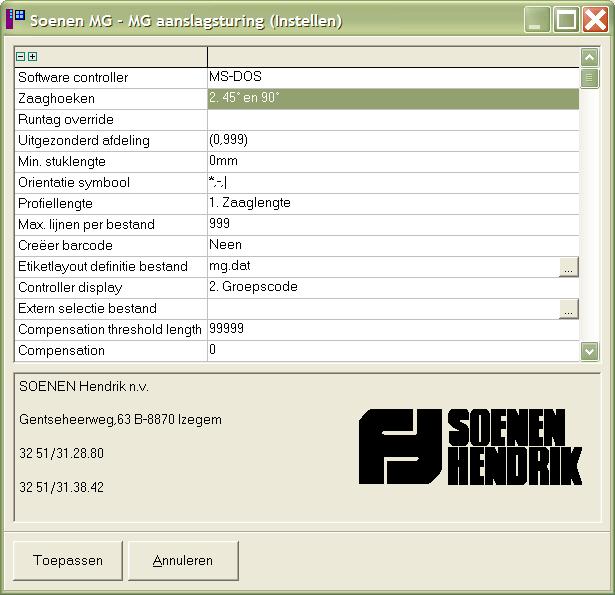Open Controller display value '2. Groepscode'

pos(393,287)
